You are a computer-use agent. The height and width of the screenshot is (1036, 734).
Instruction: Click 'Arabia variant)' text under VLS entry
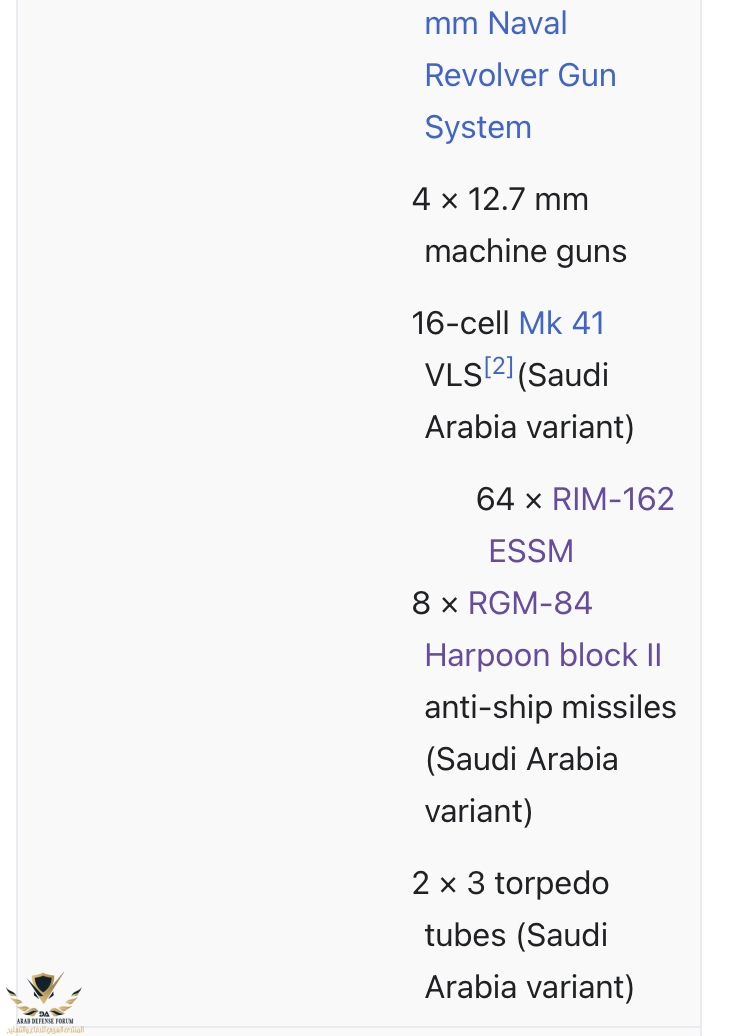(x=529, y=427)
